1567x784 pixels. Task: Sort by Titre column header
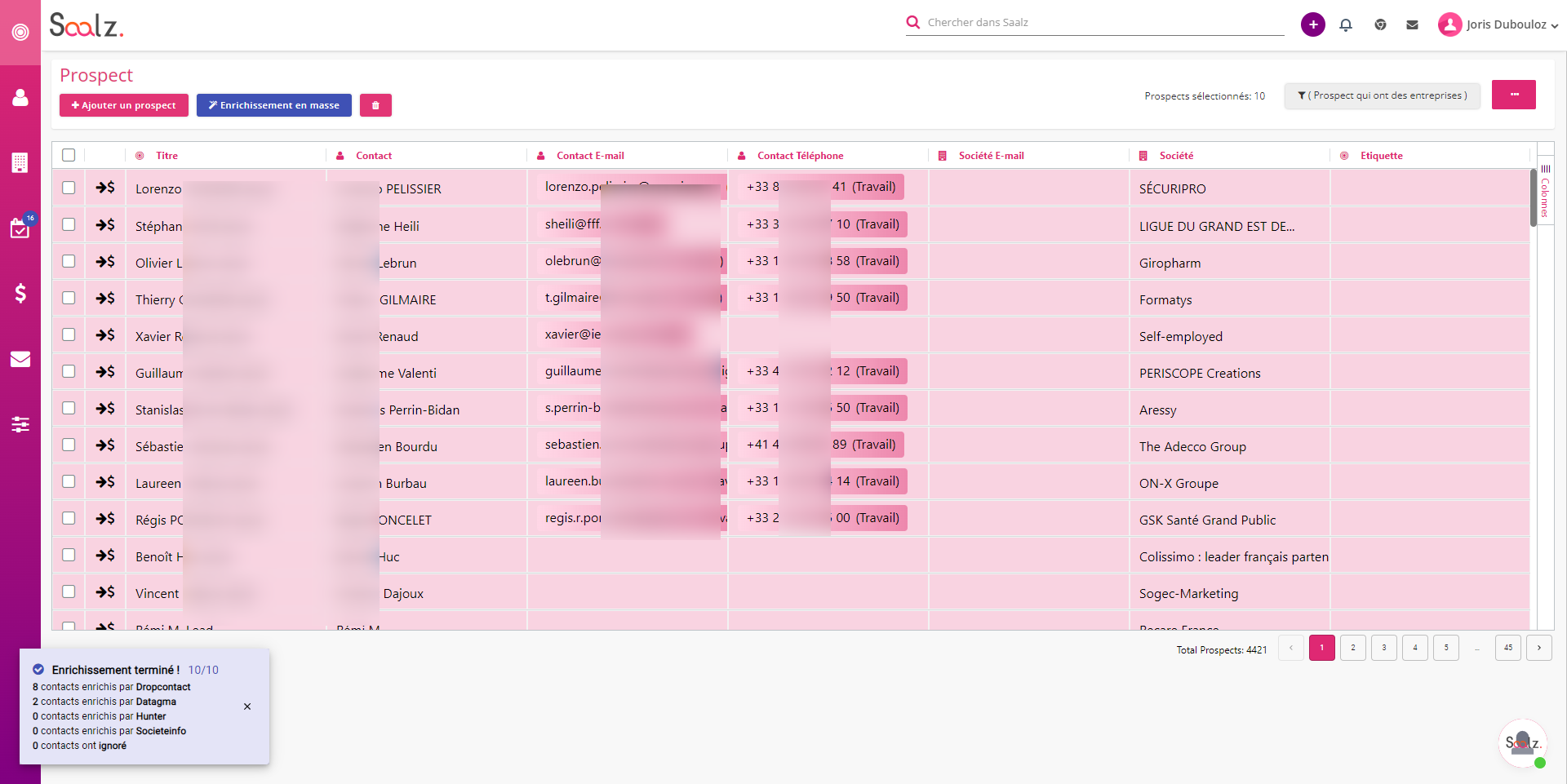166,156
